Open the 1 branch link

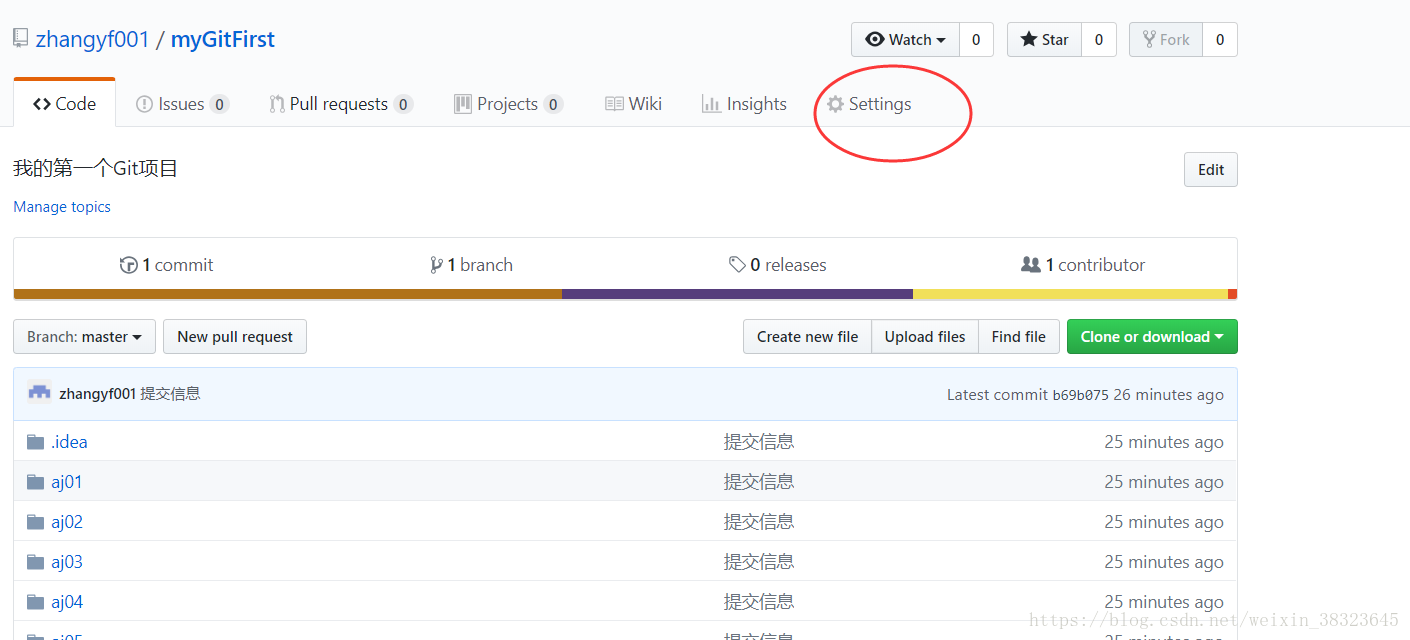tap(471, 265)
